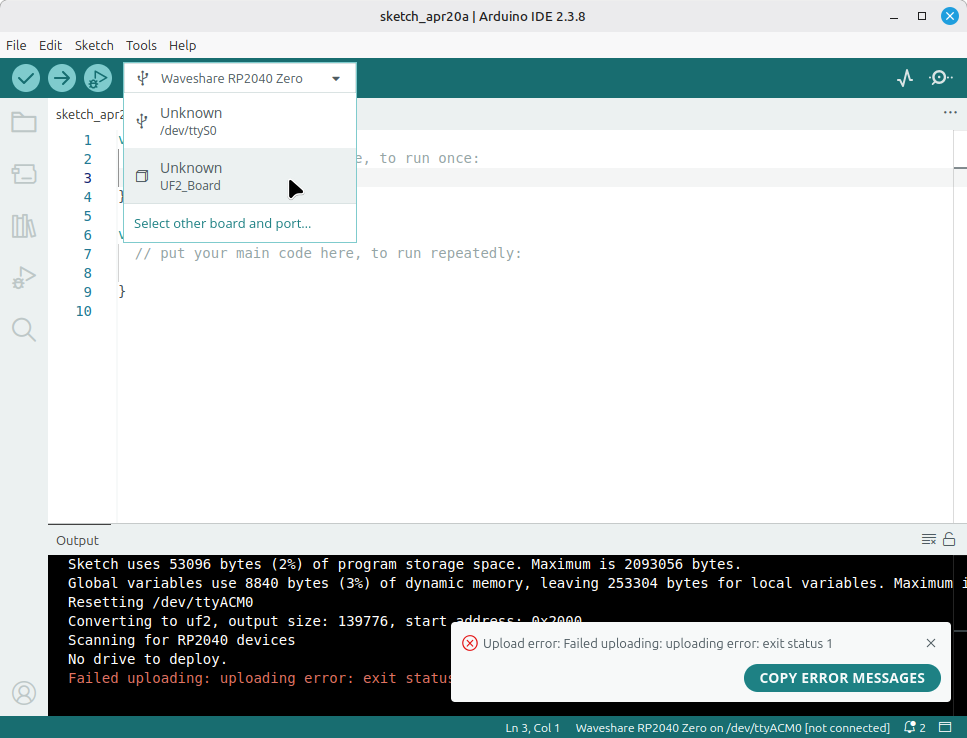Click the red error icon in notification

tap(470, 643)
